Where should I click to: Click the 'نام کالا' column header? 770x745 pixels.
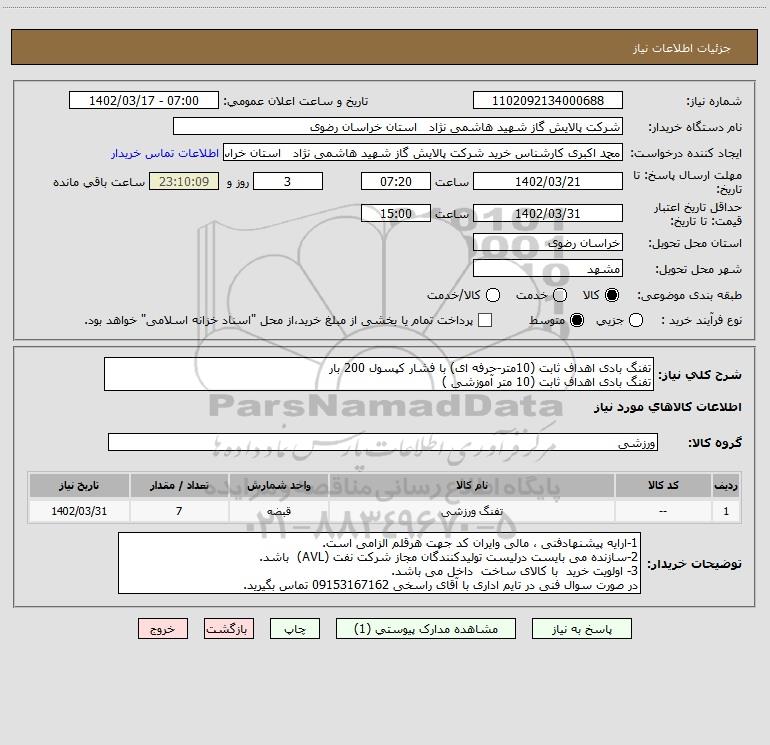tap(479, 485)
